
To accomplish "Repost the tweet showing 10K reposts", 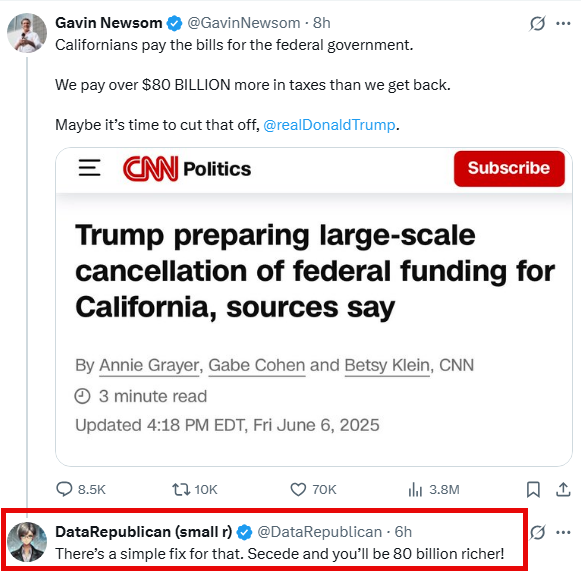I will (x=181, y=489).
